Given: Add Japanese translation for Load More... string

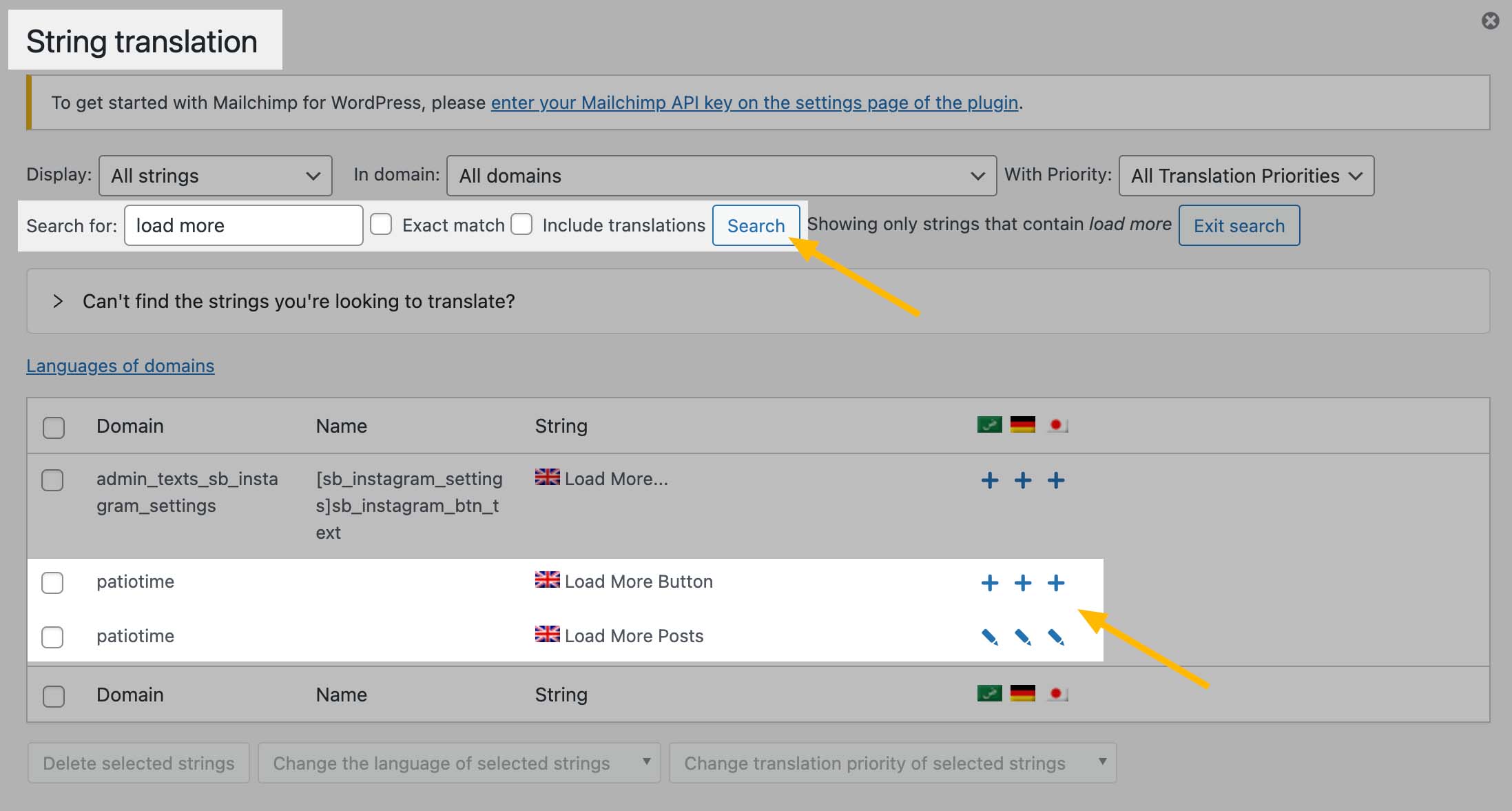Looking at the screenshot, I should click(x=1055, y=480).
